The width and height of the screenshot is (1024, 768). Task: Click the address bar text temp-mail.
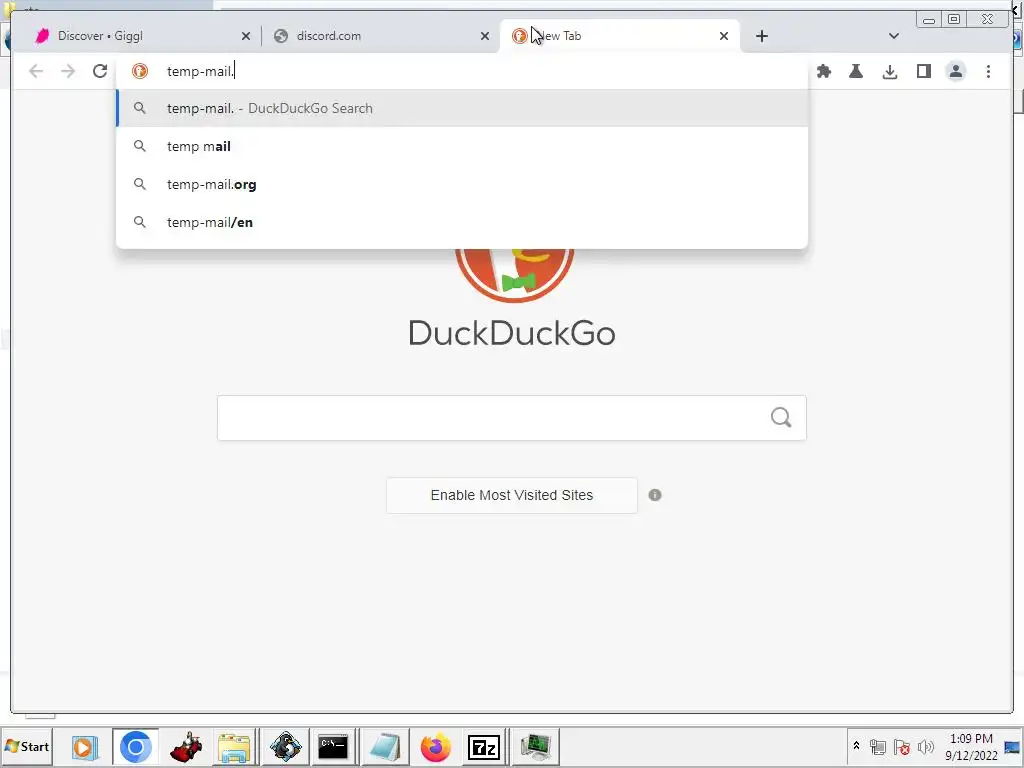point(200,71)
